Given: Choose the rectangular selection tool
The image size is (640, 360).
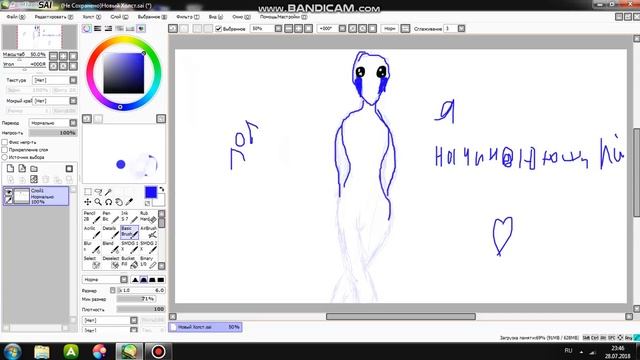Looking at the screenshot, I should tap(88, 191).
